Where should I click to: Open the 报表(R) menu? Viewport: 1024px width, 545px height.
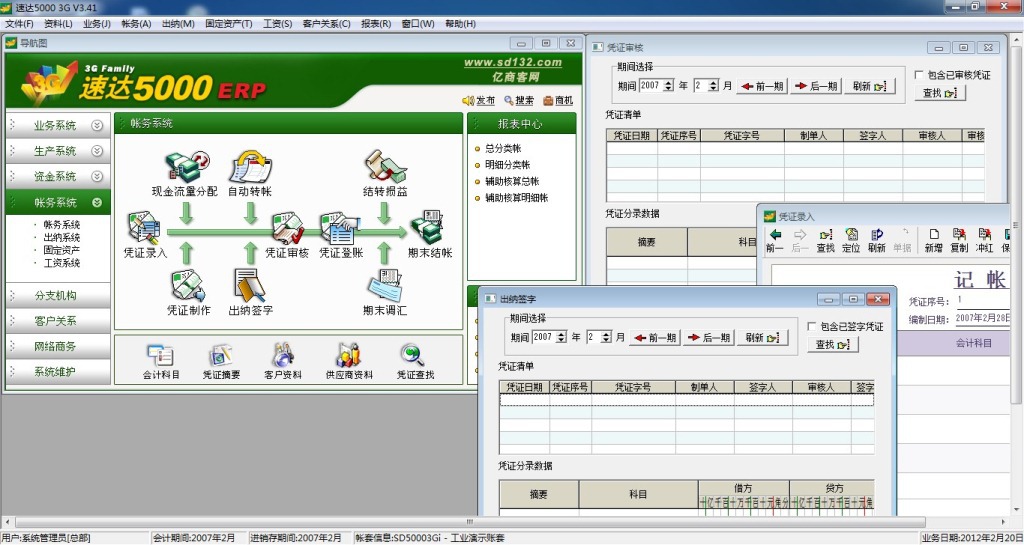pyautogui.click(x=376, y=23)
